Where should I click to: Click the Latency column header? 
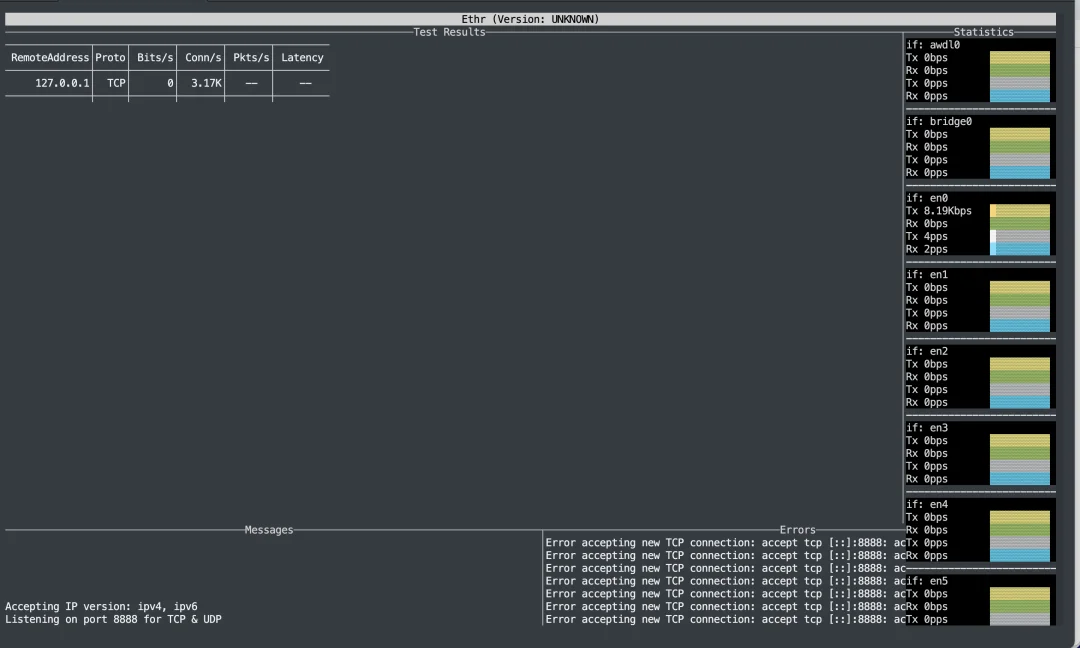tap(302, 58)
